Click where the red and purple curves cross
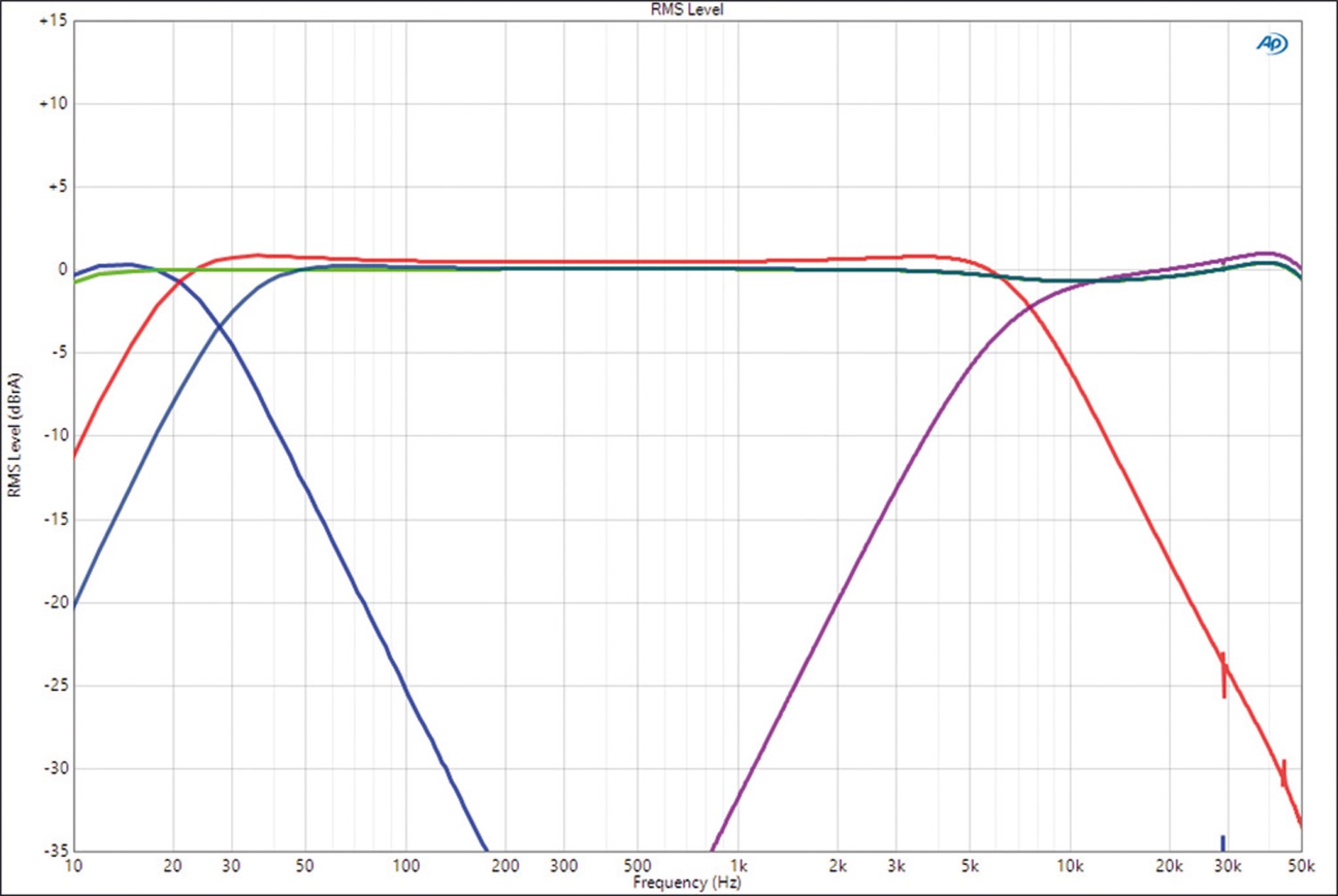Screen dimensions: 1338x896 pos(1030,307)
